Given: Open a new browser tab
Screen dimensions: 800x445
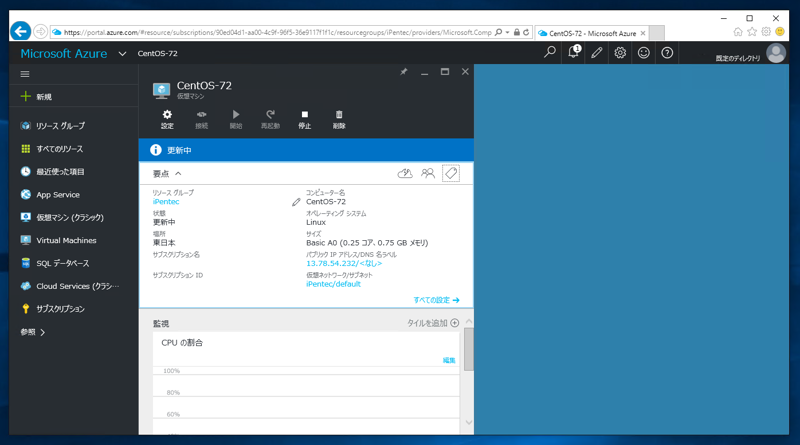Looking at the screenshot, I should pos(657,33).
